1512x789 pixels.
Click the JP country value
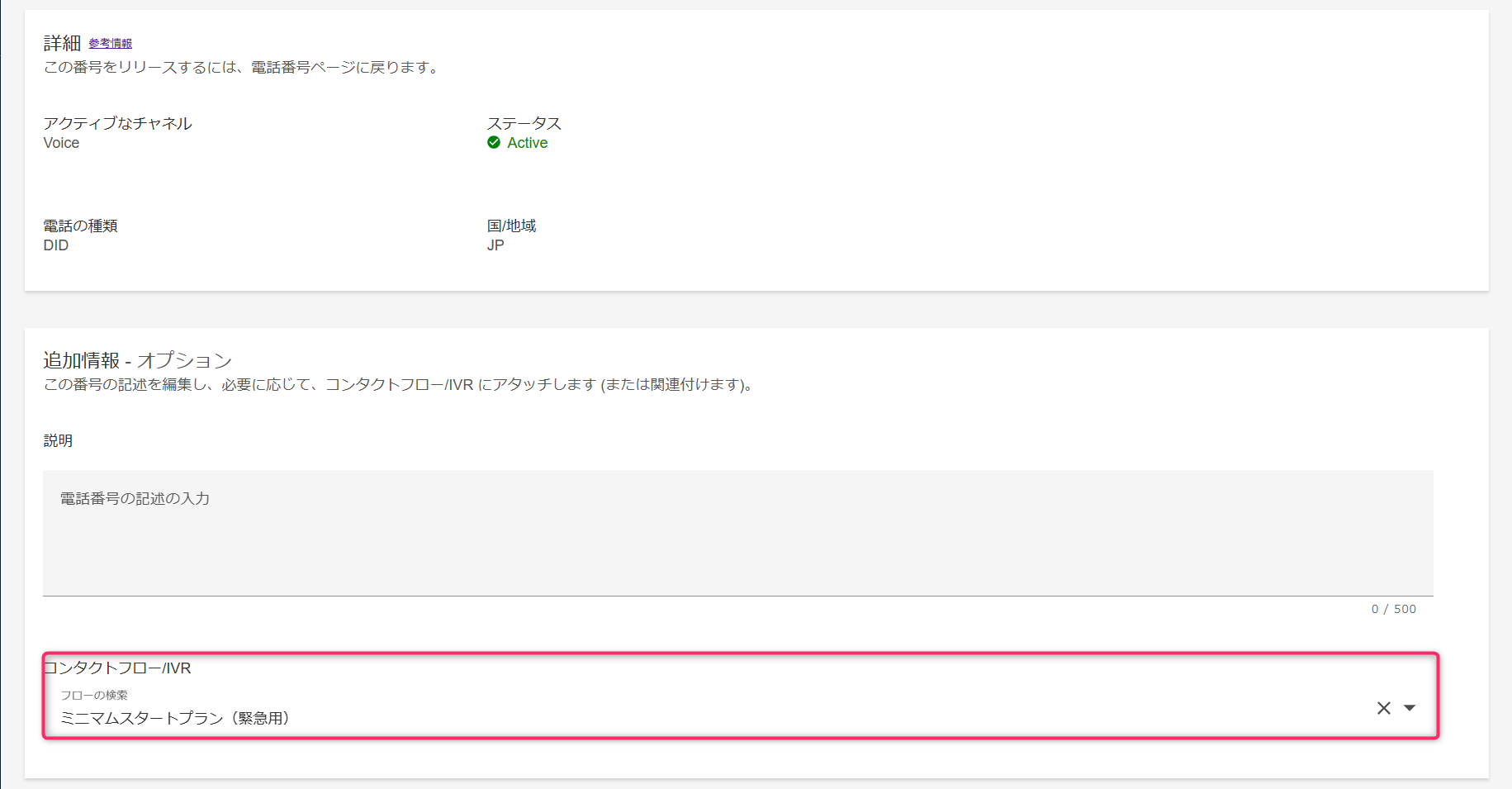click(495, 245)
